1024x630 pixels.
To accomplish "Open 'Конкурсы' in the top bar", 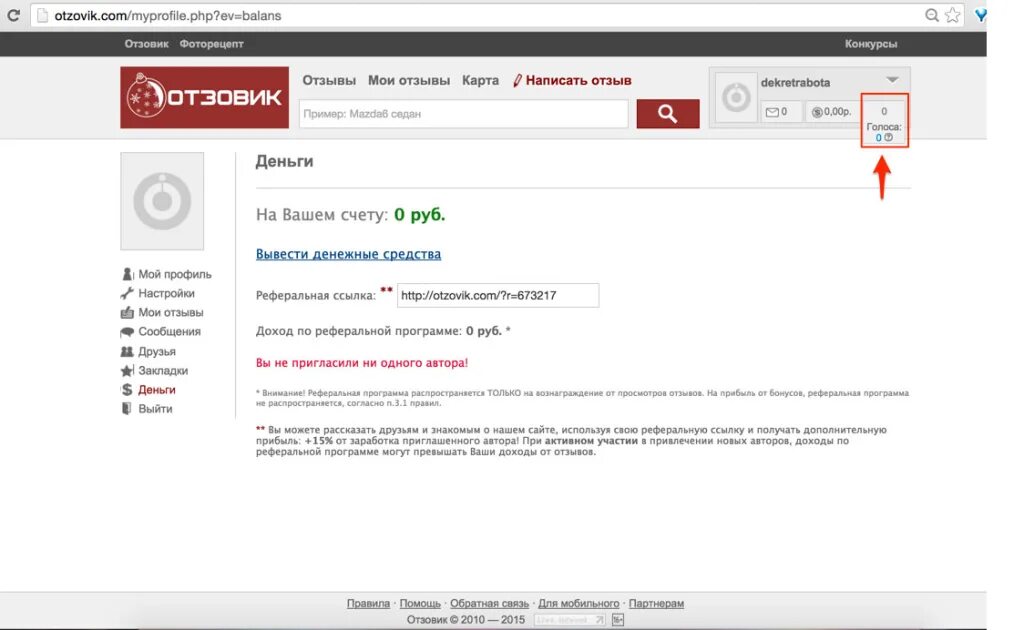I will click(870, 44).
